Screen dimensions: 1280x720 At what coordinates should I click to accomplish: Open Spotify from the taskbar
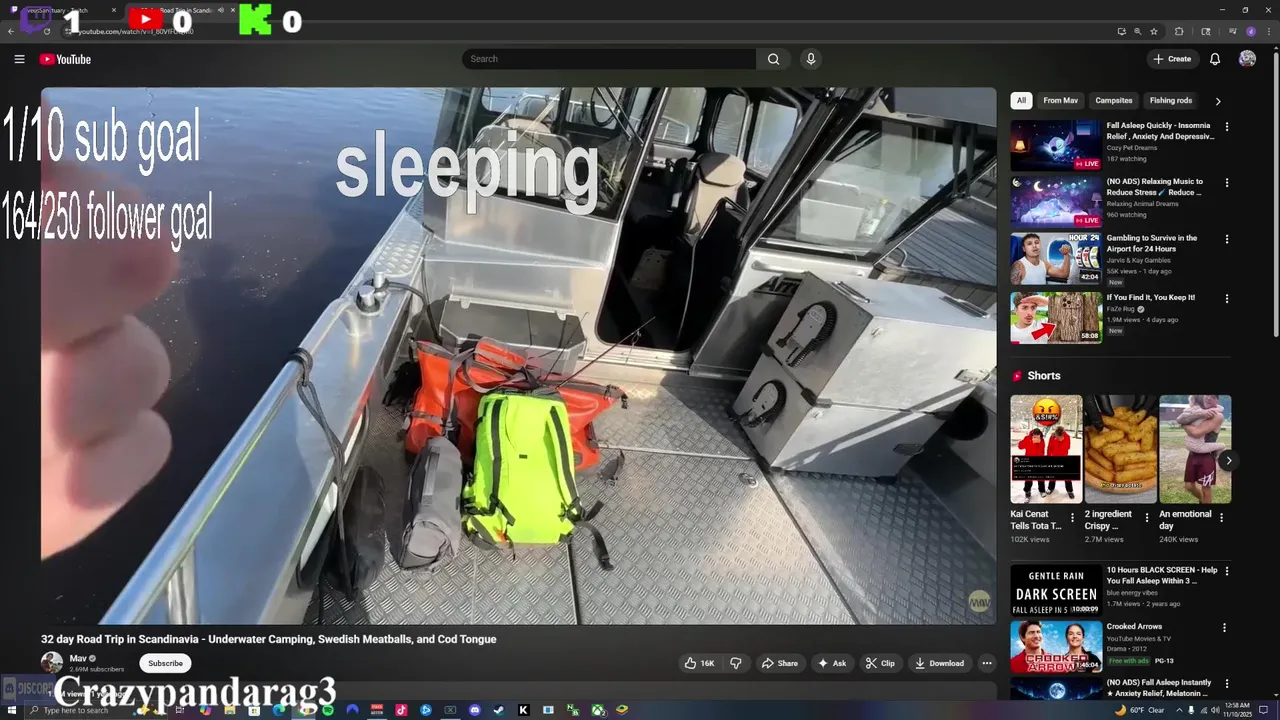(x=328, y=710)
